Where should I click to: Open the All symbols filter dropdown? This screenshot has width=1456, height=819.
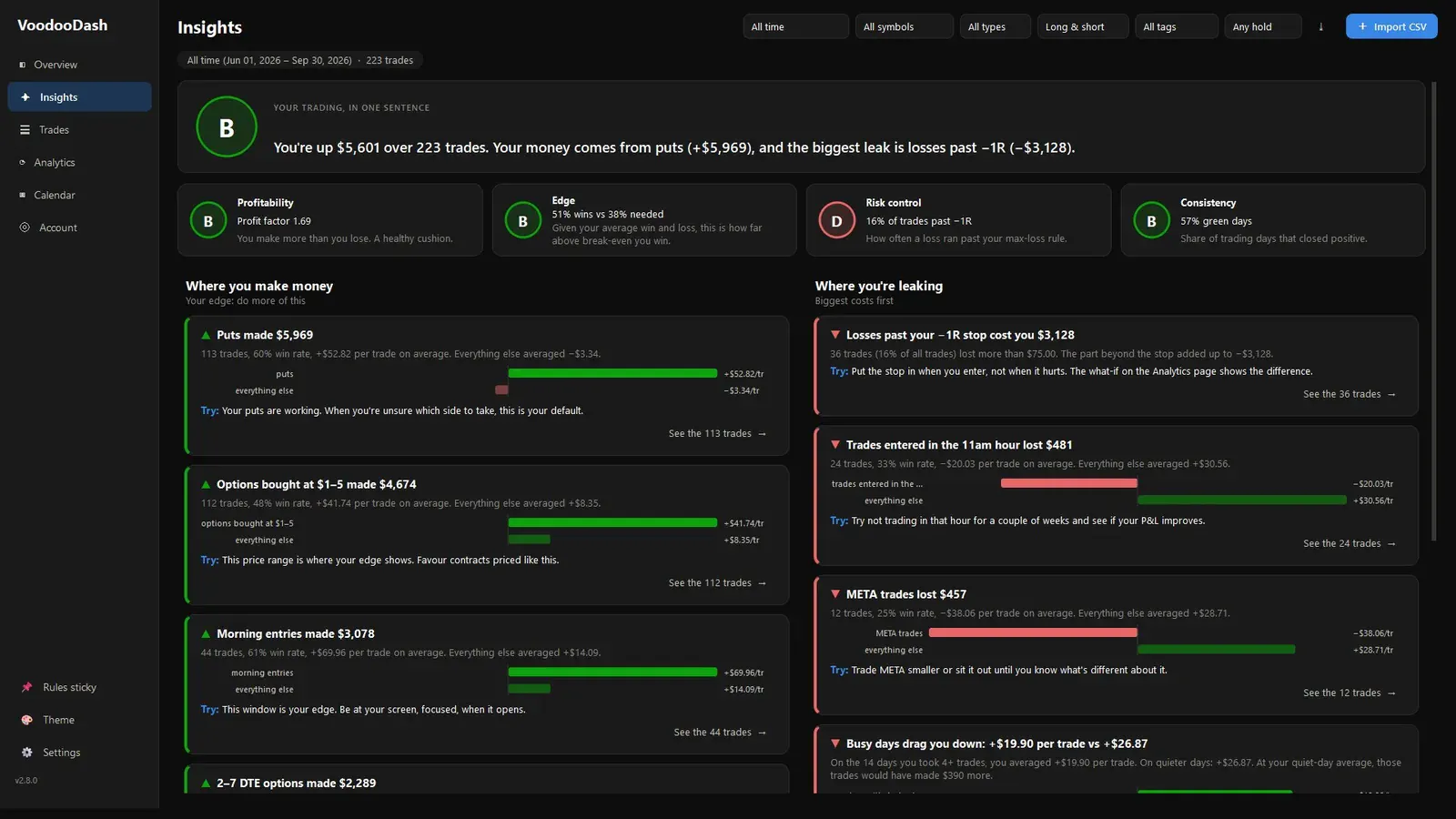[905, 26]
